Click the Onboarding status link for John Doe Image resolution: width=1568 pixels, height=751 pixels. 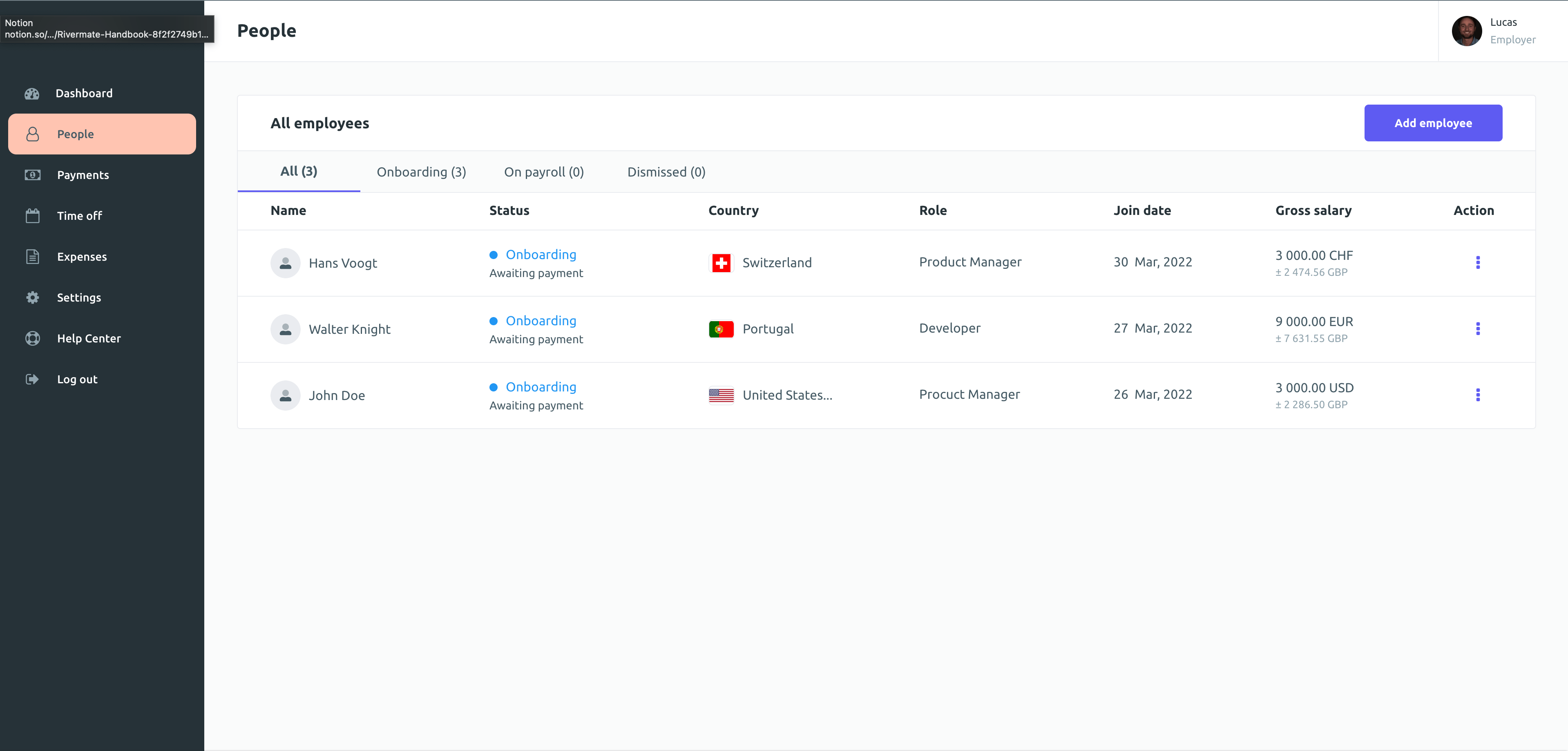(x=541, y=387)
